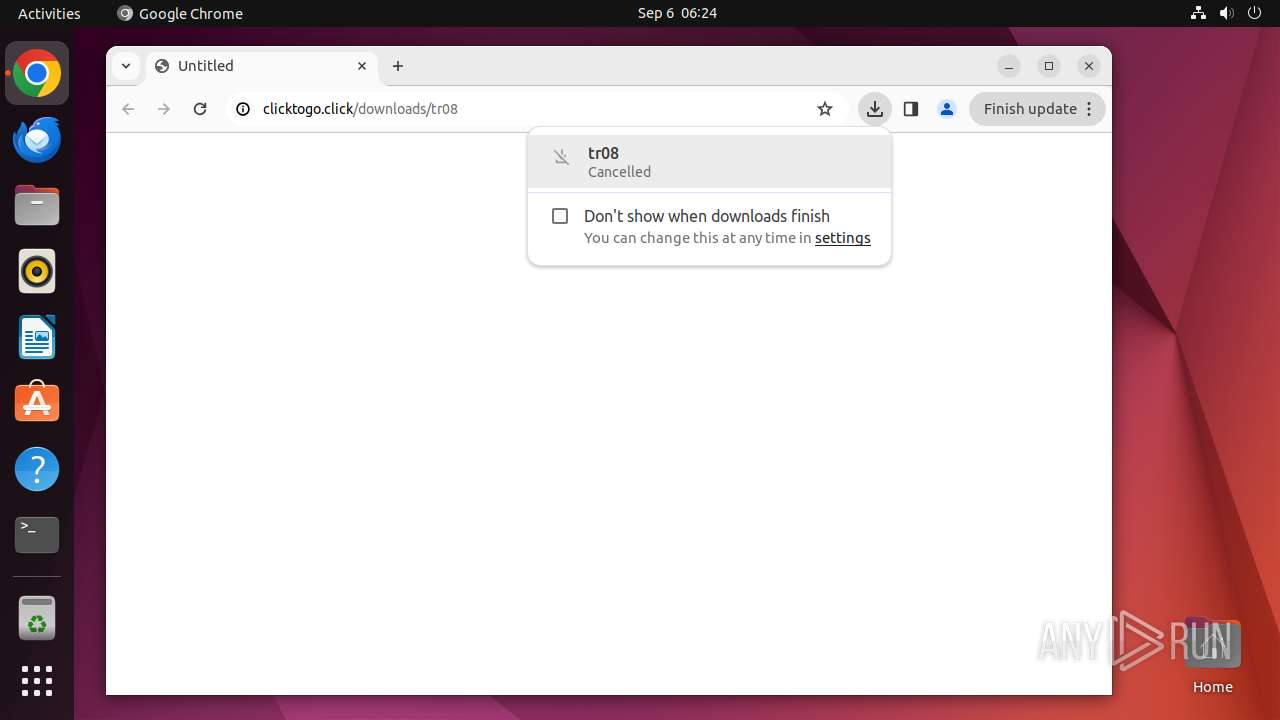Screen dimensions: 1280x720
Task: Launch the Terminal from the dock
Action: [x=37, y=535]
